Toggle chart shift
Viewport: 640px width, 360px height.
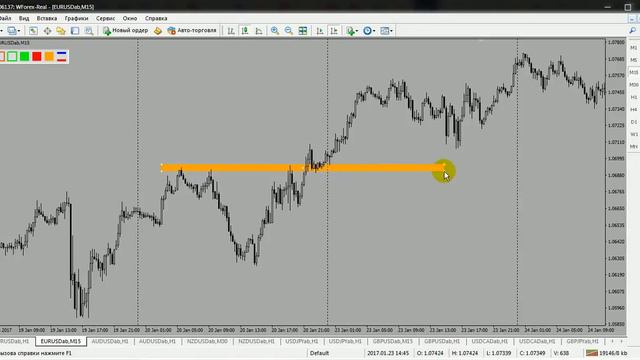pos(334,31)
